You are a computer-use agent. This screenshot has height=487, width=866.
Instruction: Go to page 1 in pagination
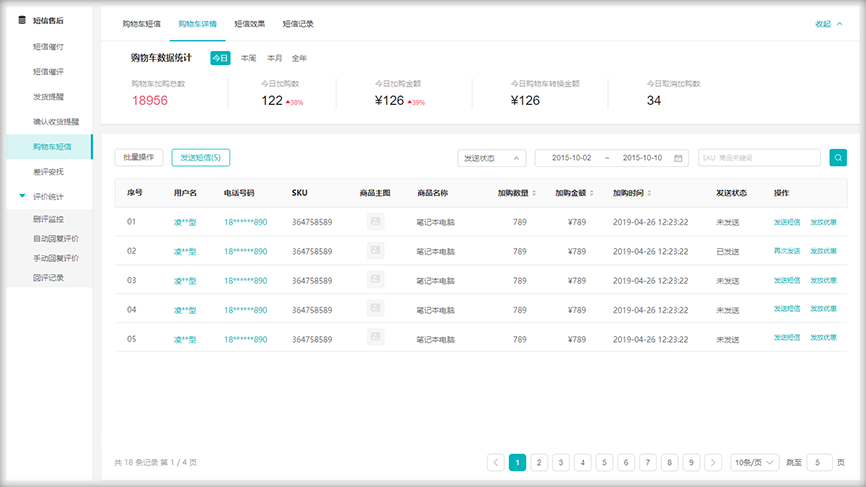pyautogui.click(x=518, y=463)
